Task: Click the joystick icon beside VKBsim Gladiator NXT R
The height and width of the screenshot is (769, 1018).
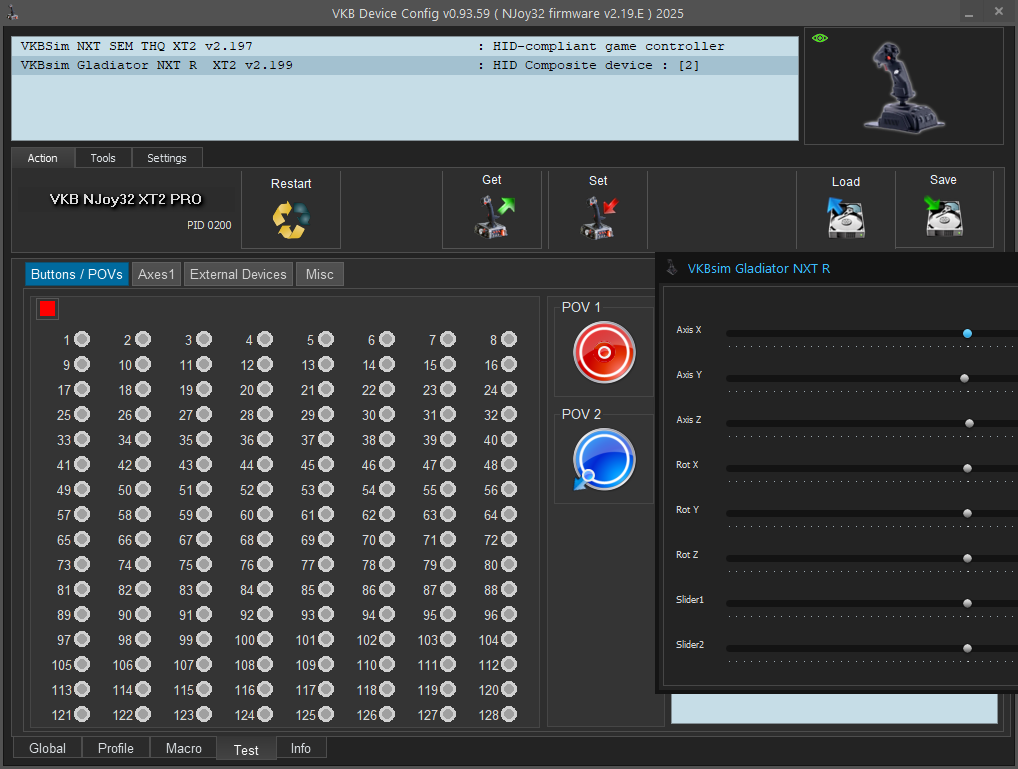Action: (x=672, y=268)
